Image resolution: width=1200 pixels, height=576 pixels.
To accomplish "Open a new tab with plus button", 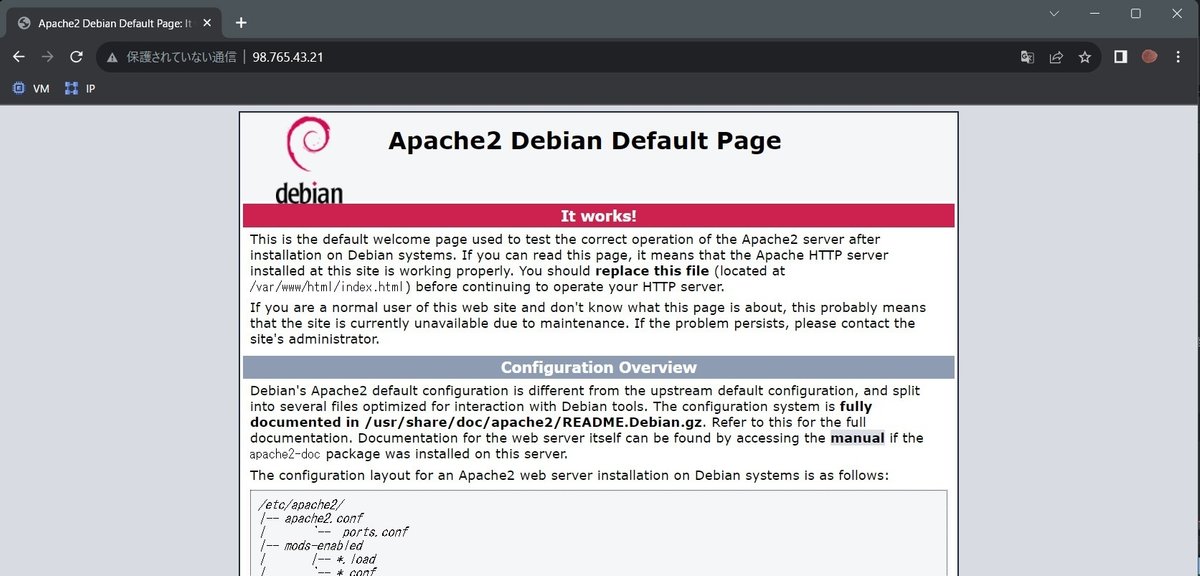I will click(x=241, y=22).
